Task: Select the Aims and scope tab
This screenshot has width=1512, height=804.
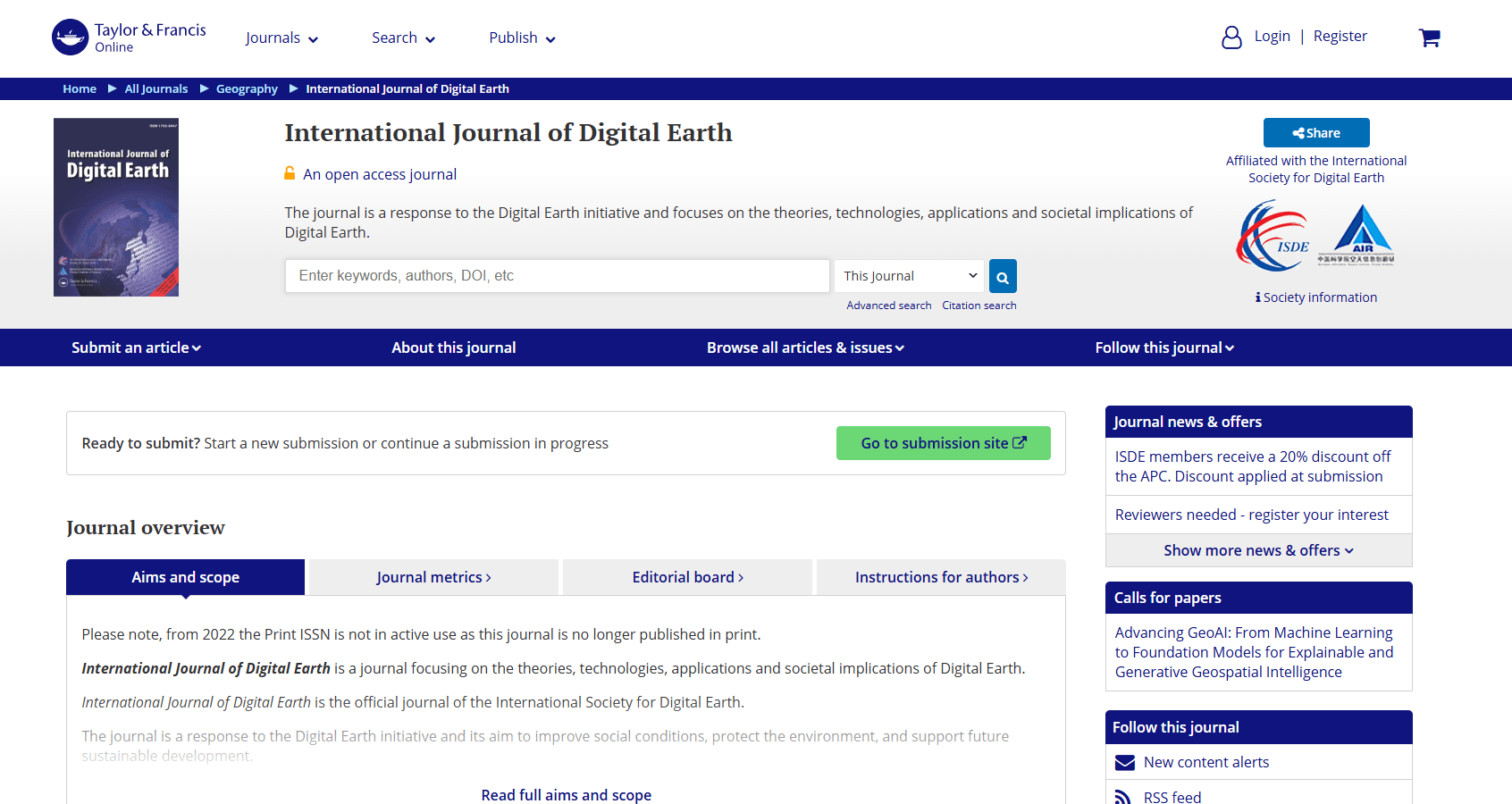Action: click(186, 577)
